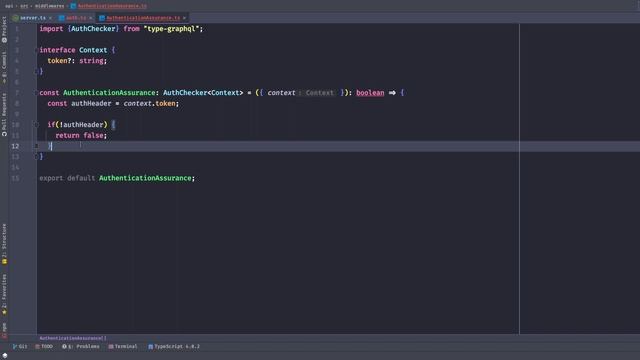
Task: Open the Commit tool window tab
Action: click(x=4, y=67)
